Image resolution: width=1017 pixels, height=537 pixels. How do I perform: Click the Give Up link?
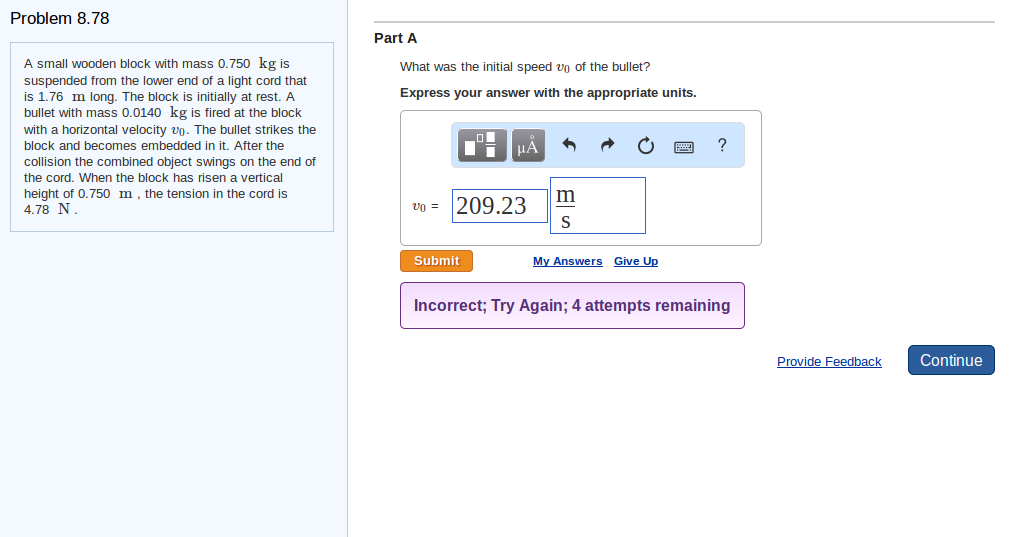click(x=636, y=261)
